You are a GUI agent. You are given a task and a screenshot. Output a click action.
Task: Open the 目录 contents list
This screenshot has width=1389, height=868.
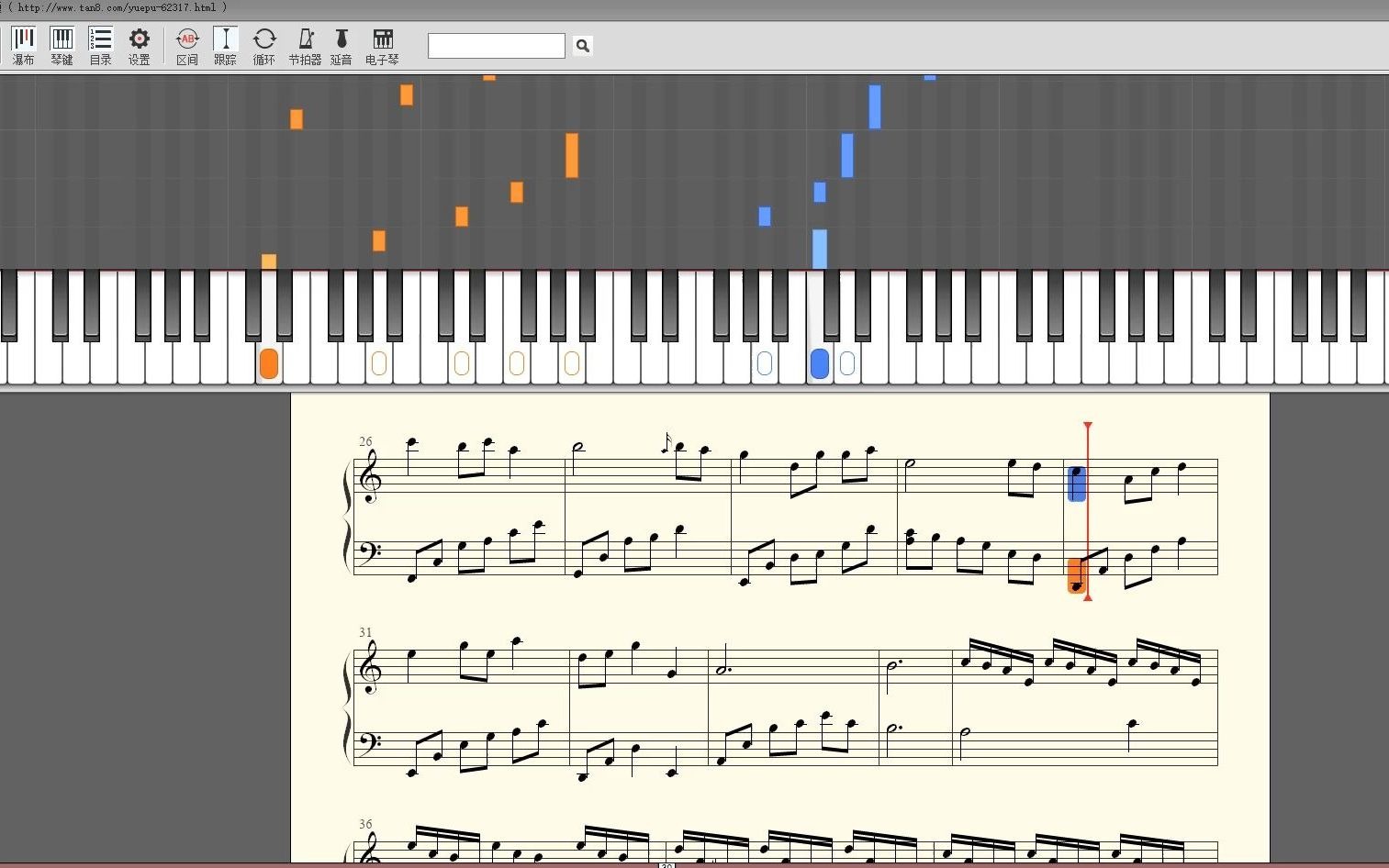tap(100, 46)
